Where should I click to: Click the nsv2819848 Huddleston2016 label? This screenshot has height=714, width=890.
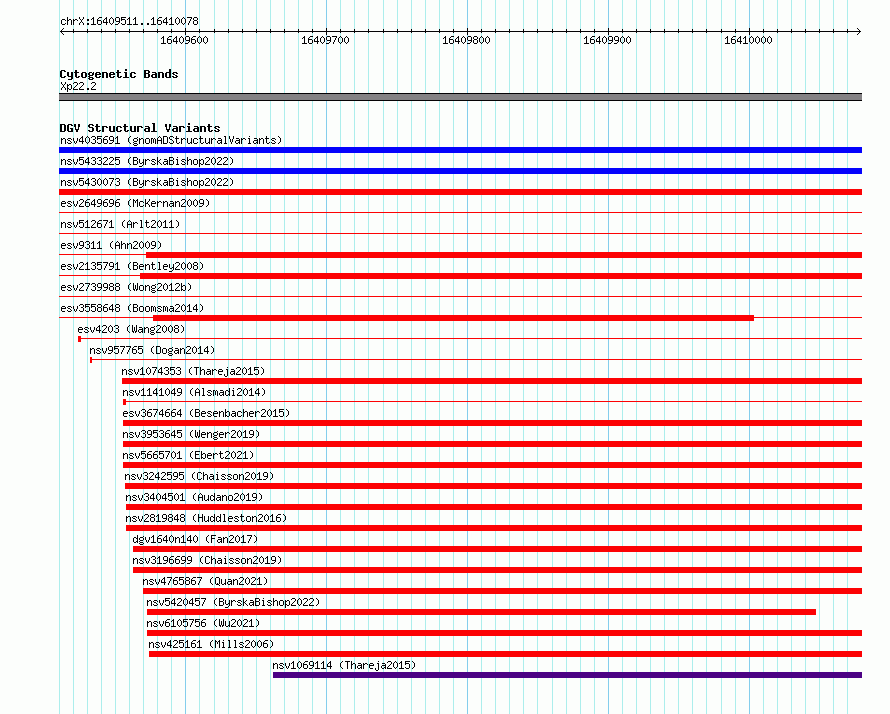pos(206,518)
